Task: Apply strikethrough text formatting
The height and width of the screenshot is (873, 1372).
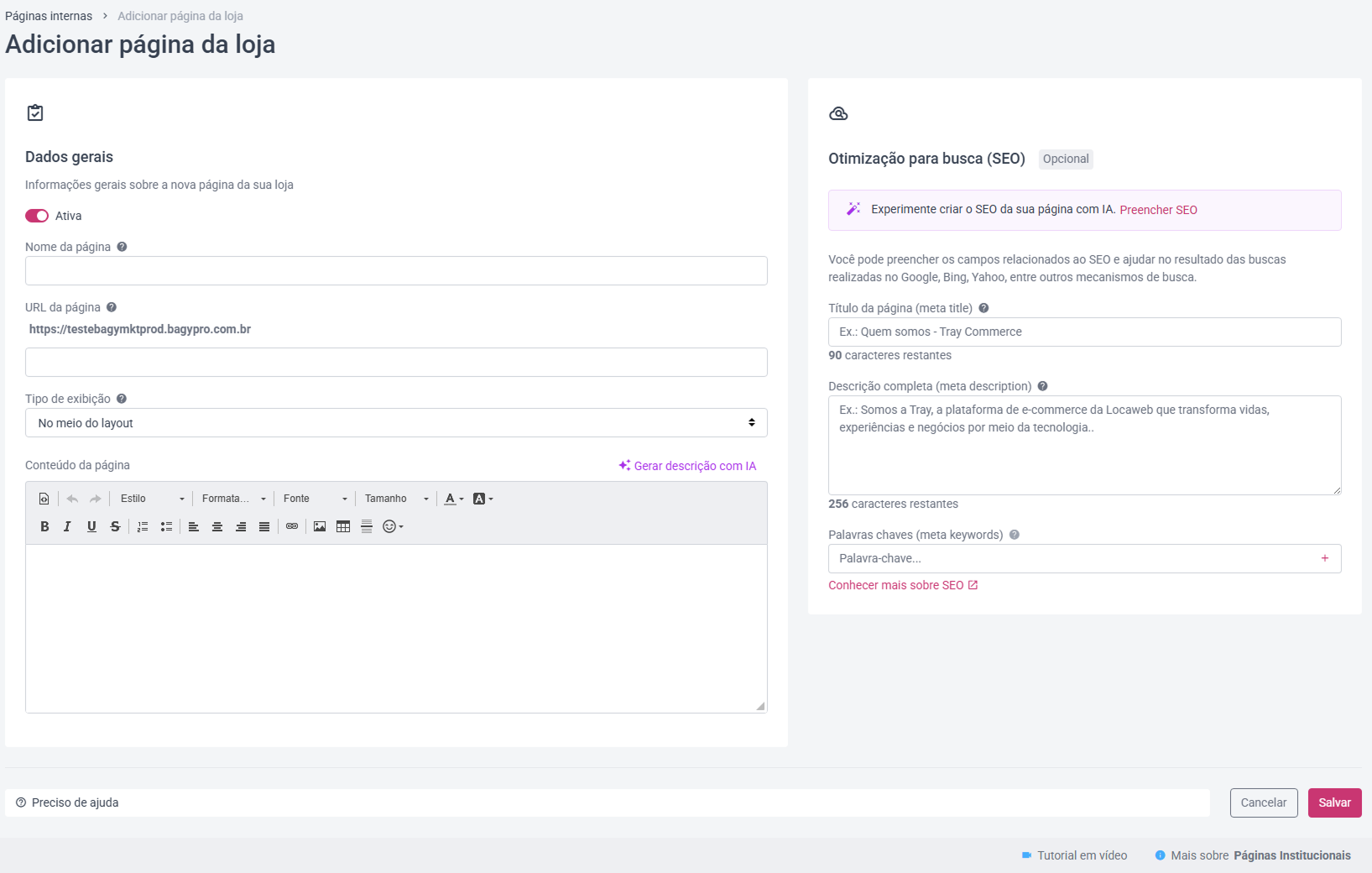Action: (115, 526)
